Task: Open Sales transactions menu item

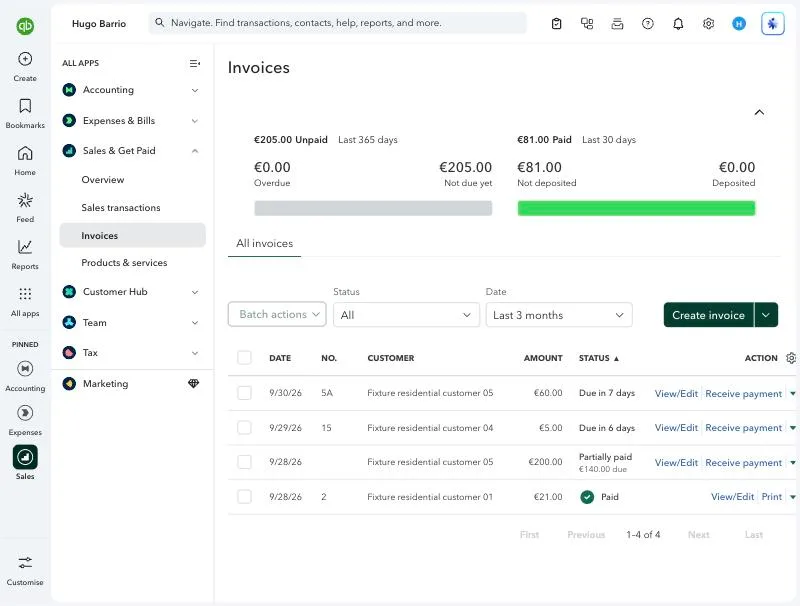Action: (121, 208)
